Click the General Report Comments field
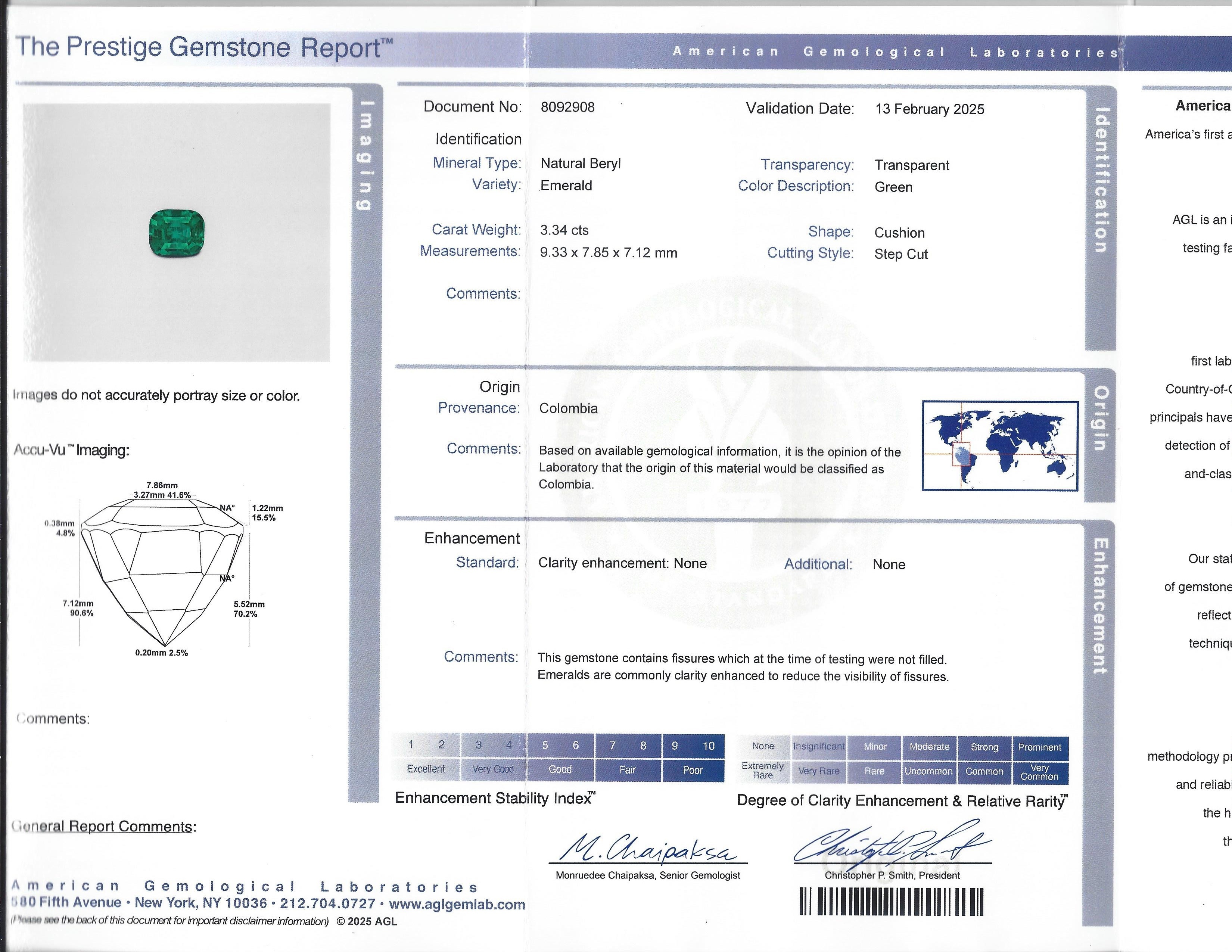This screenshot has width=1232, height=952. pos(105,826)
